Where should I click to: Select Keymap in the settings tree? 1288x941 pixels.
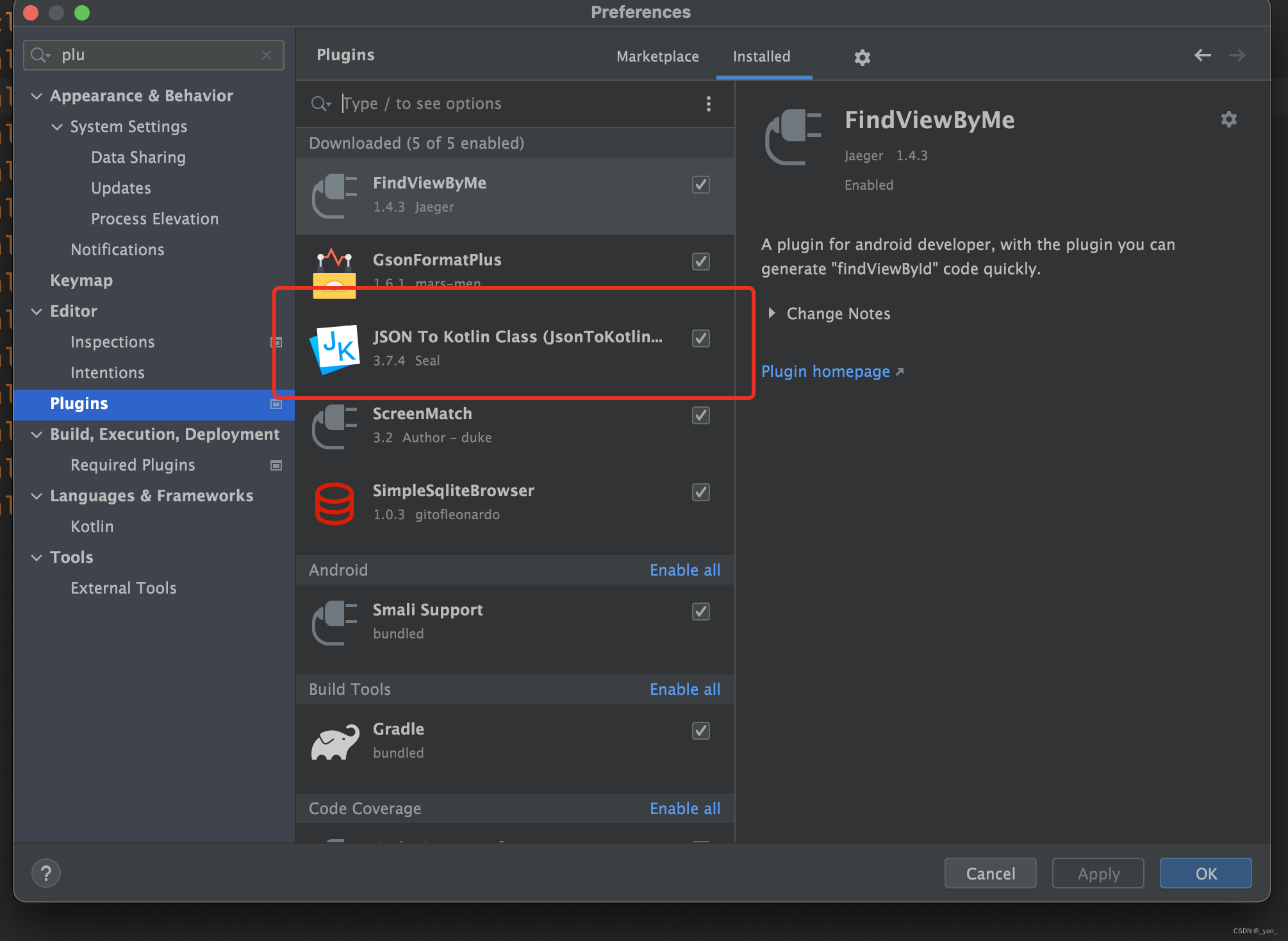pos(81,281)
